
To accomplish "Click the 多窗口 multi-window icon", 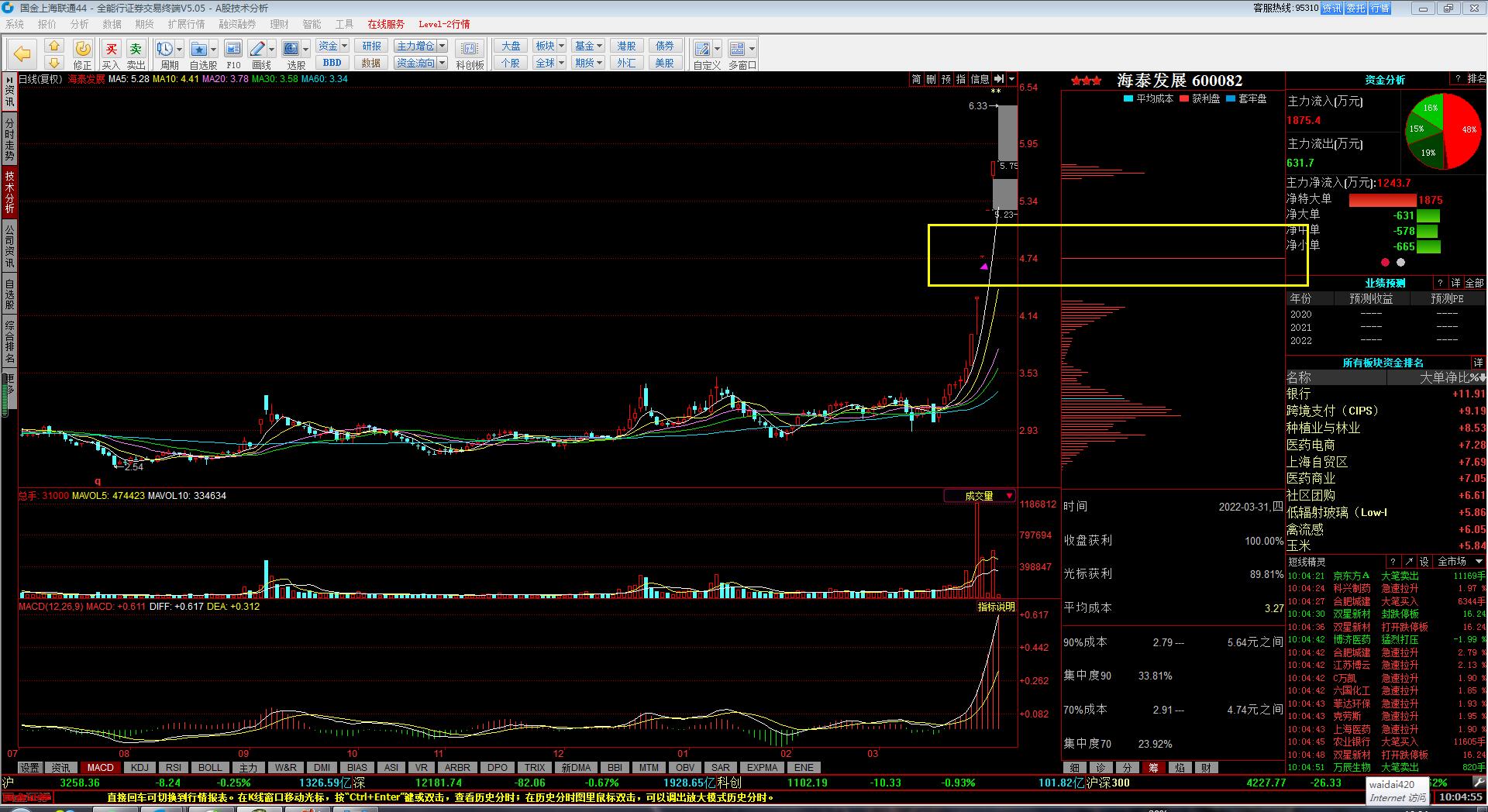I will click(x=737, y=49).
